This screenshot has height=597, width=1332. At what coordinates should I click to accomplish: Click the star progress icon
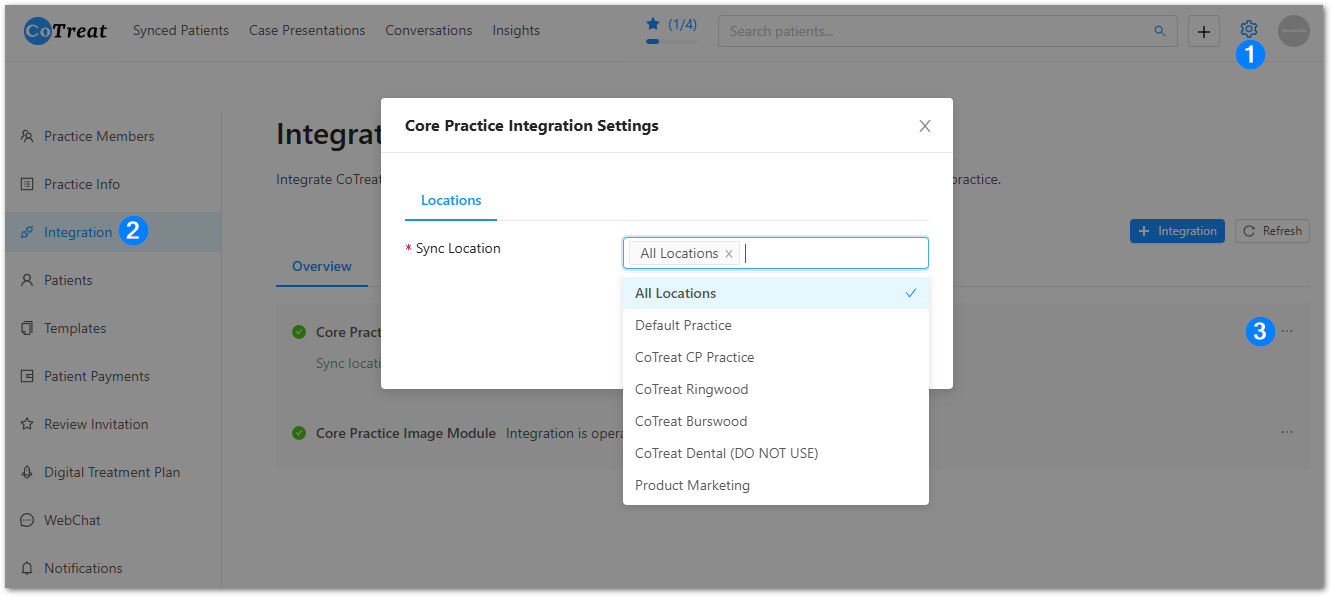click(x=653, y=24)
